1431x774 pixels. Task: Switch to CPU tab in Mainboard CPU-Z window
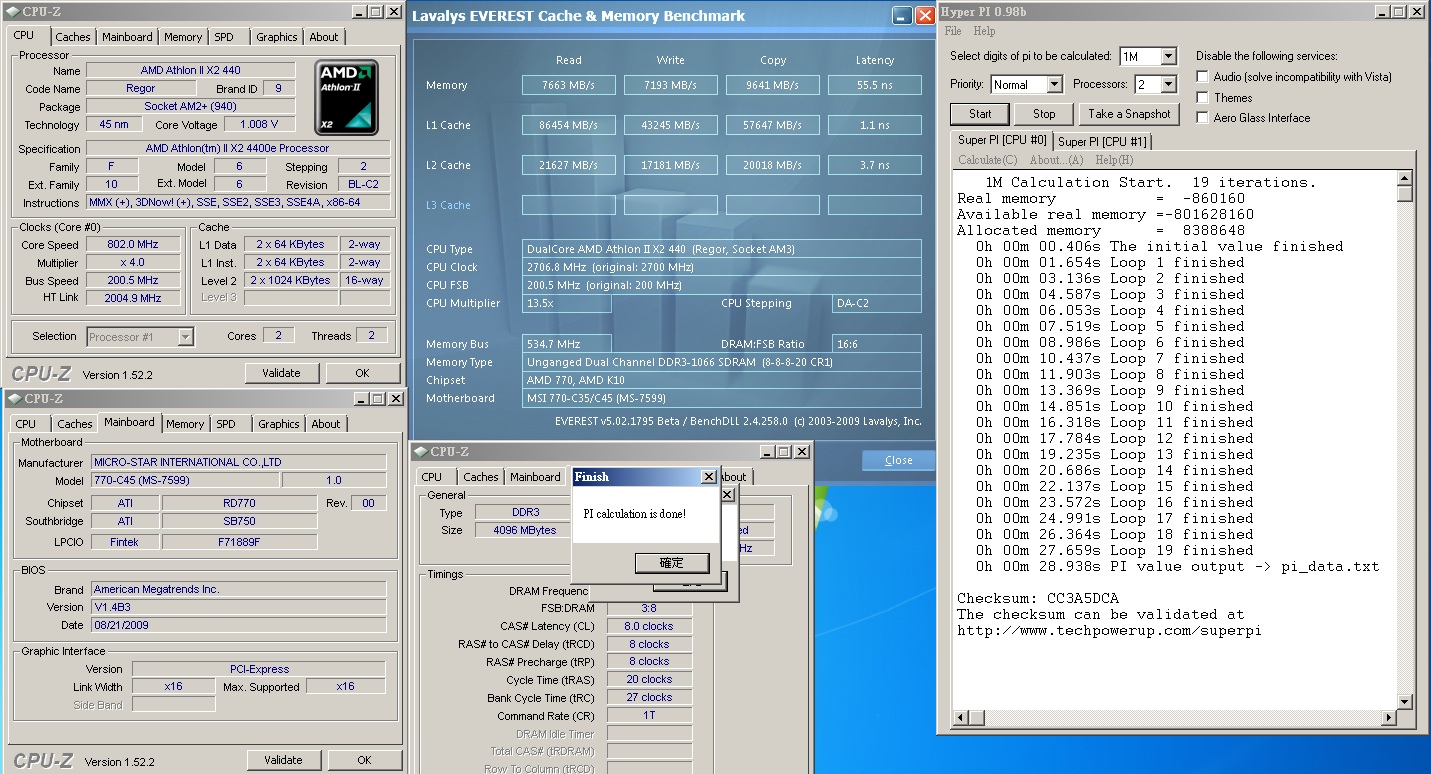pos(26,424)
